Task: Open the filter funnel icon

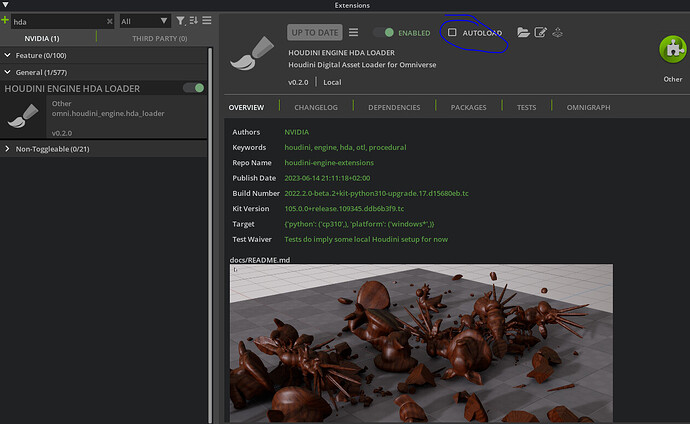Action: tap(180, 21)
